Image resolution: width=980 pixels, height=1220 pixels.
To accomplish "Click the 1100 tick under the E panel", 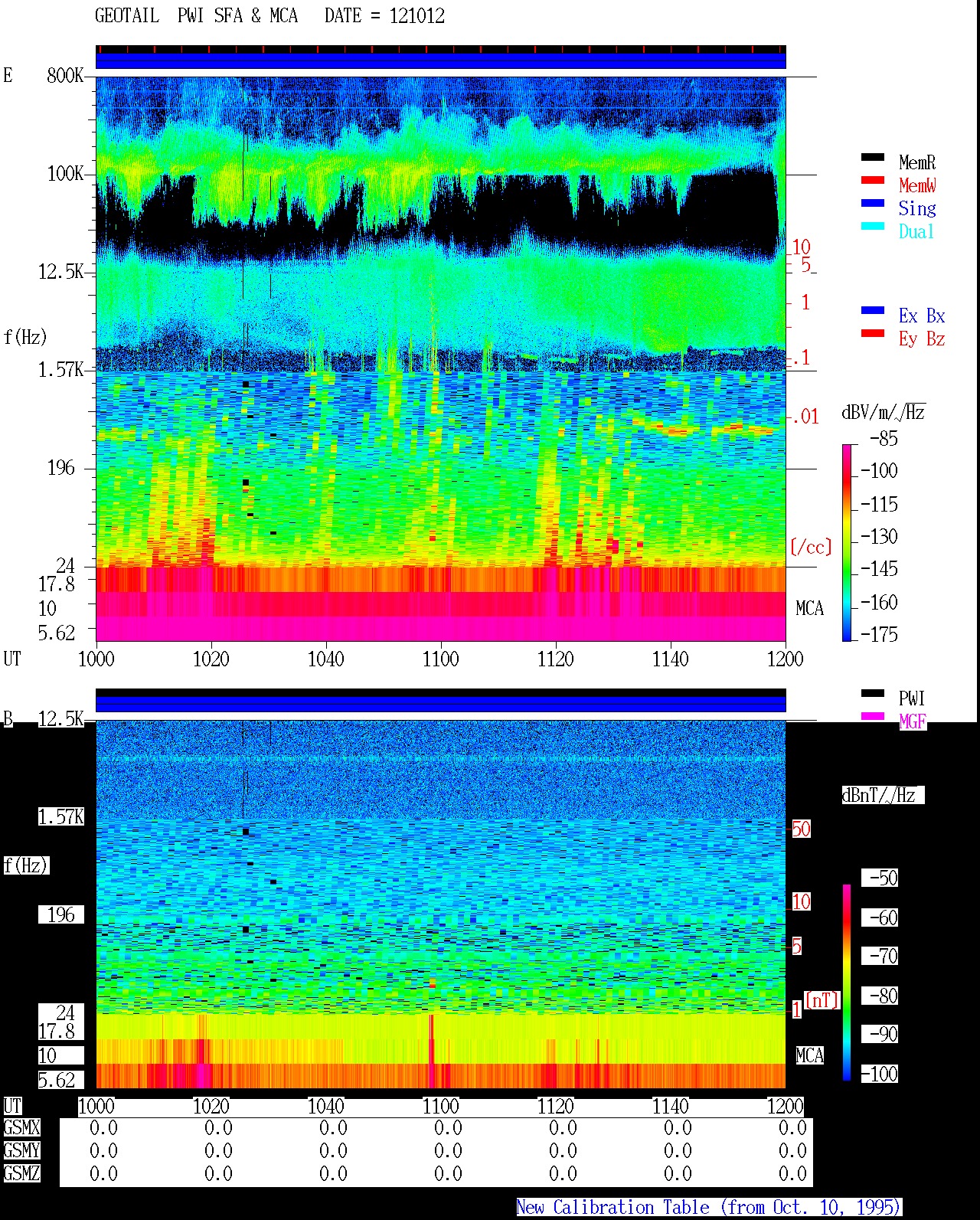I will (440, 659).
